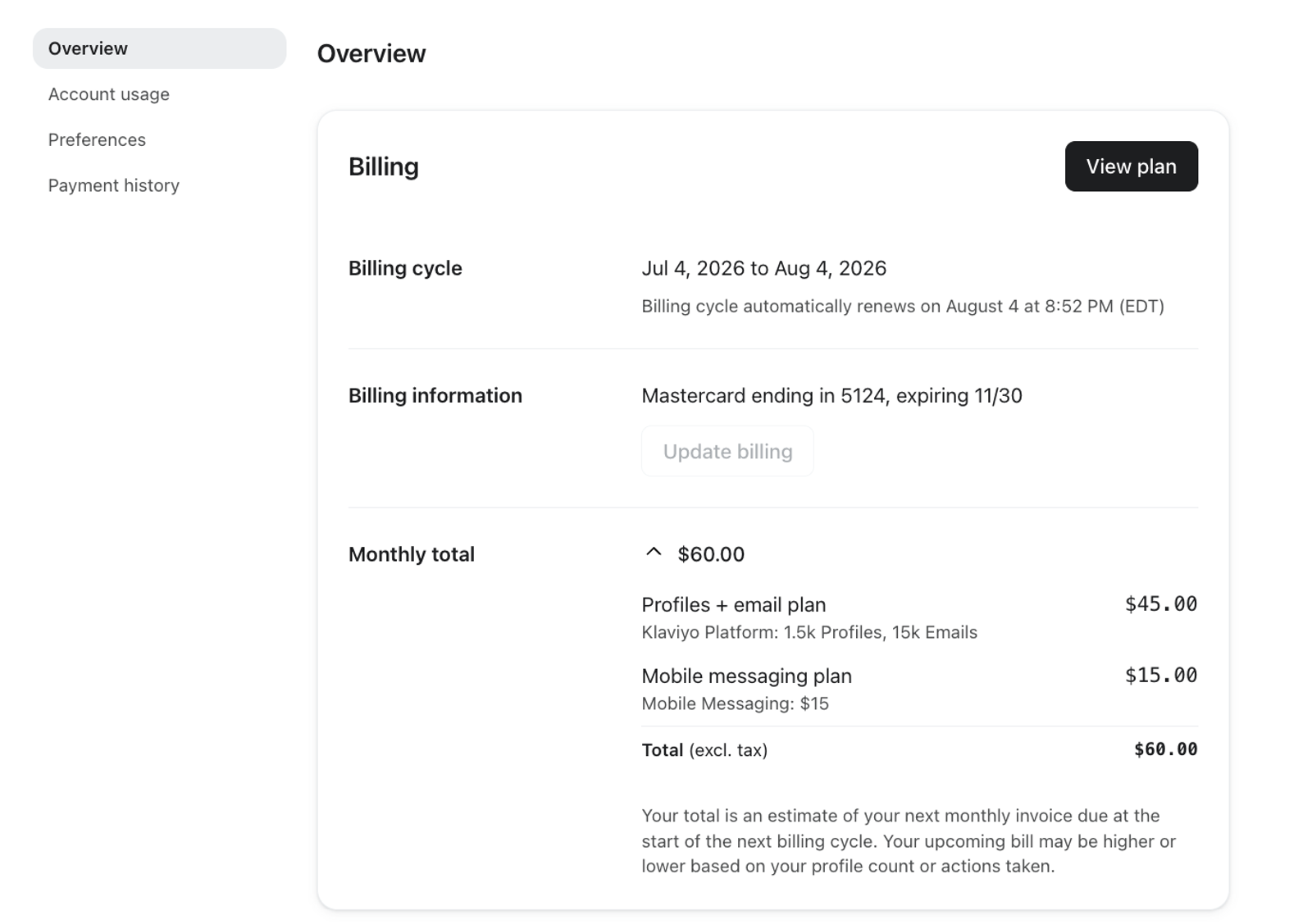The height and width of the screenshot is (924, 1312).
Task: Collapse the Monthly total breakdown chevron
Action: click(654, 553)
